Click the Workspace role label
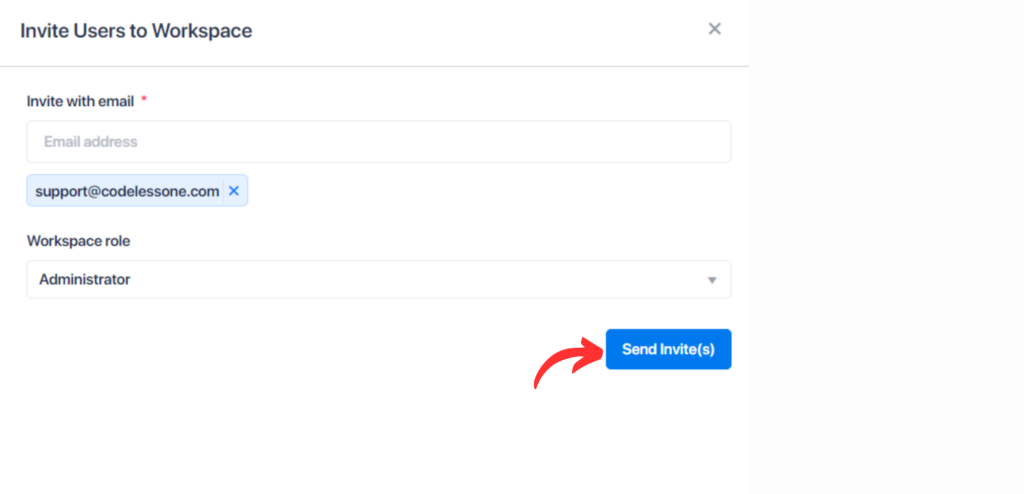This screenshot has width=1024, height=494. (x=78, y=241)
